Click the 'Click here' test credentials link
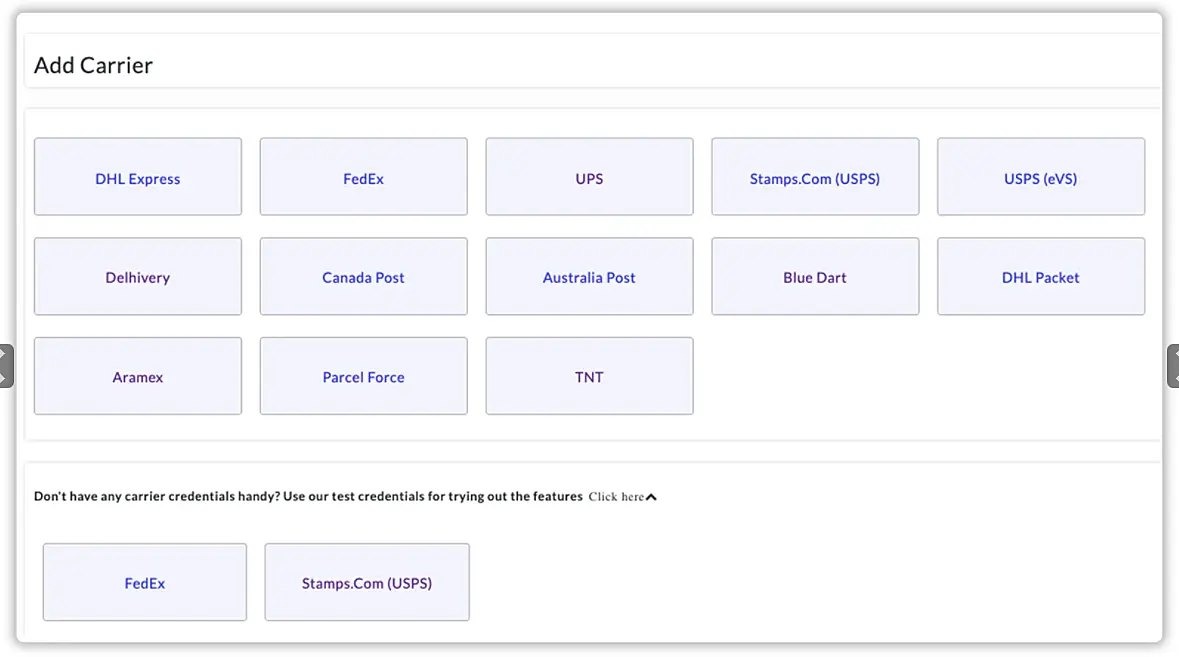The image size is (1179, 657). 616,497
